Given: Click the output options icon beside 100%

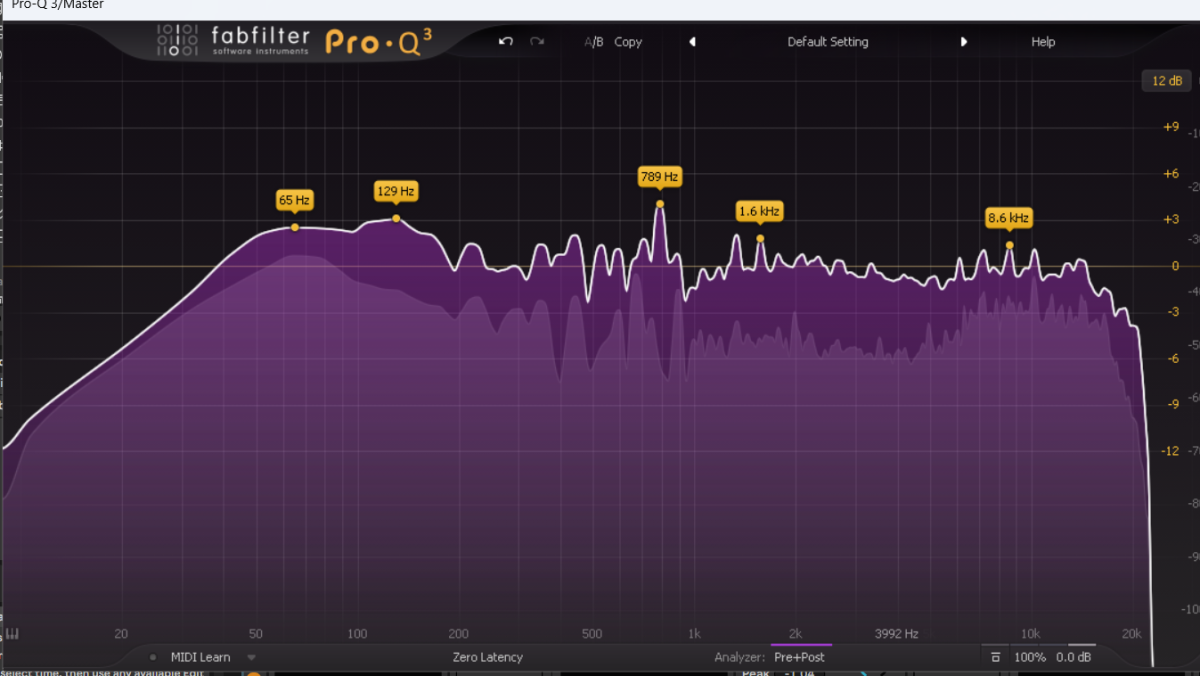Looking at the screenshot, I should (996, 657).
